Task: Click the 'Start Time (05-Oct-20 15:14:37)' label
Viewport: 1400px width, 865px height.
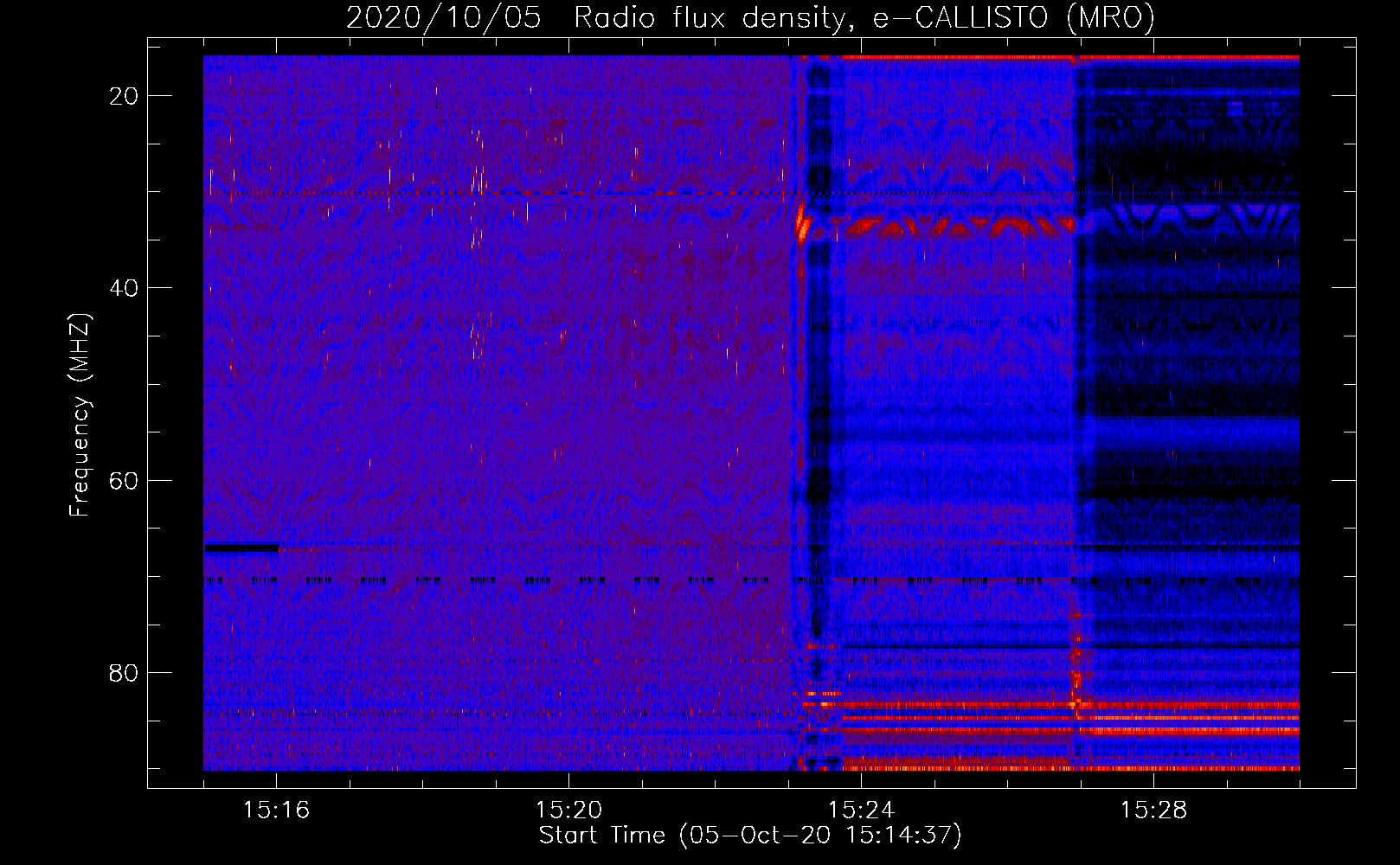Action: pyautogui.click(x=750, y=836)
